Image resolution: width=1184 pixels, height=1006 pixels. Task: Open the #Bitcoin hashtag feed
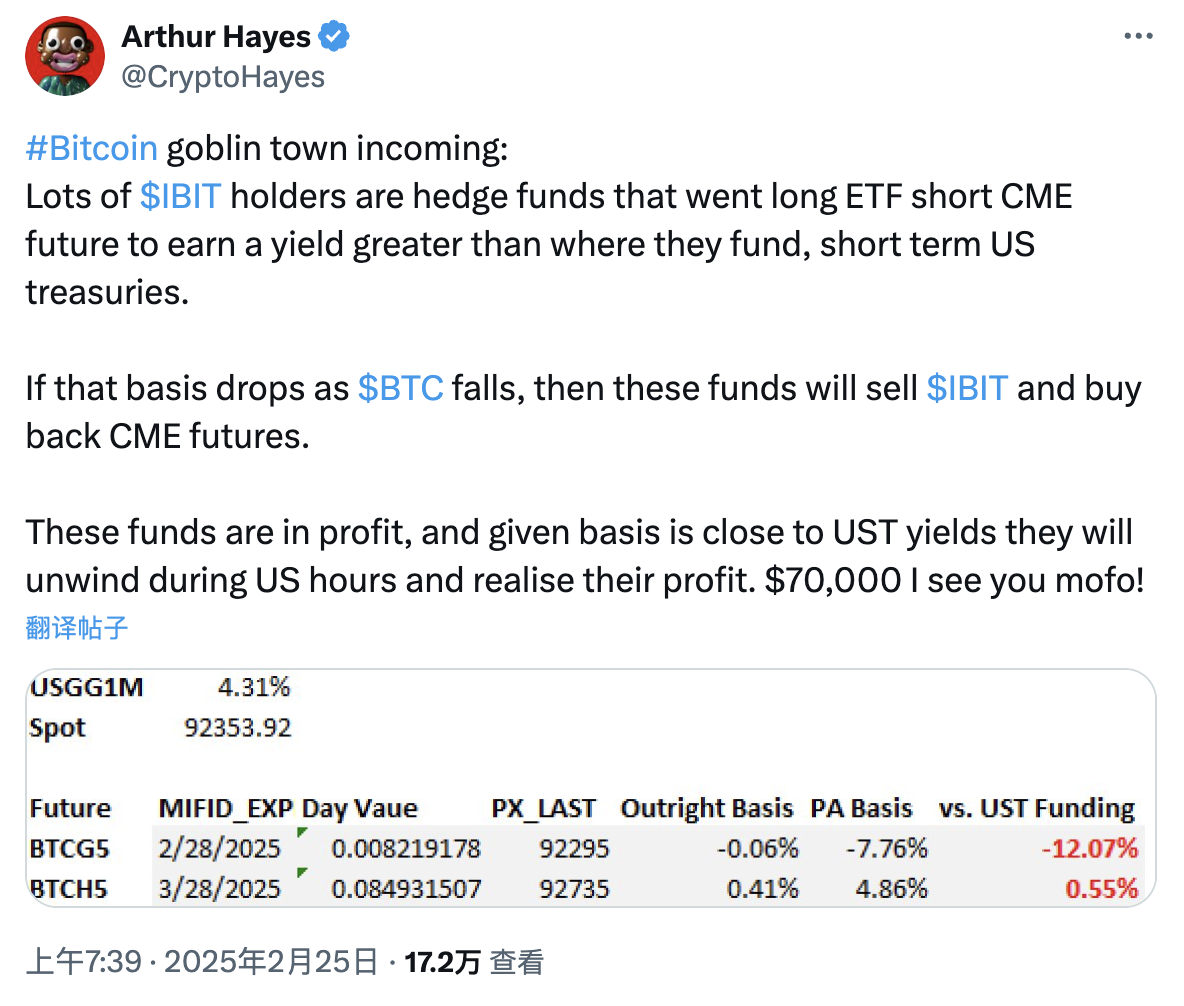90,147
